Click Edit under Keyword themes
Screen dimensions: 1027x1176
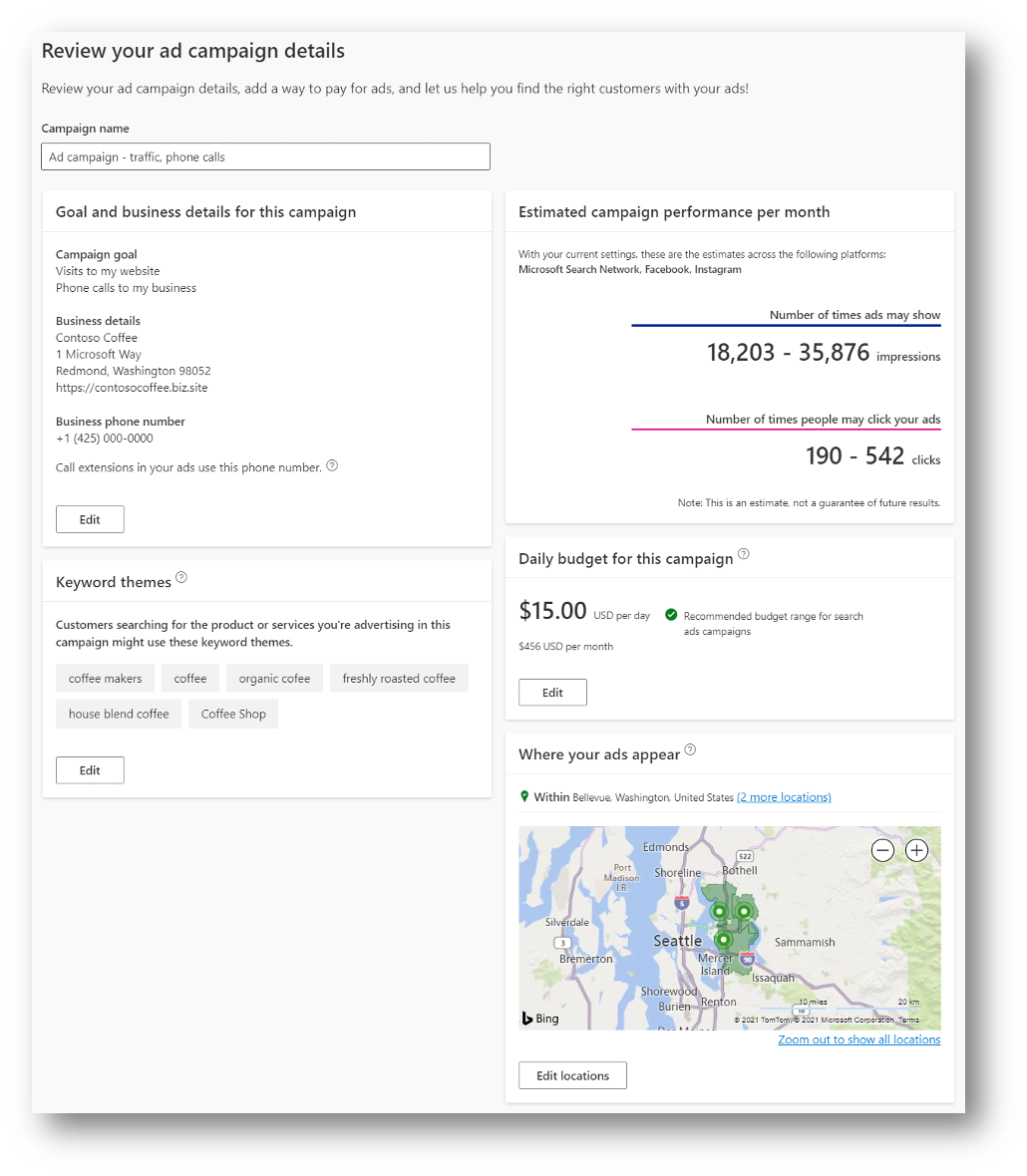(90, 769)
